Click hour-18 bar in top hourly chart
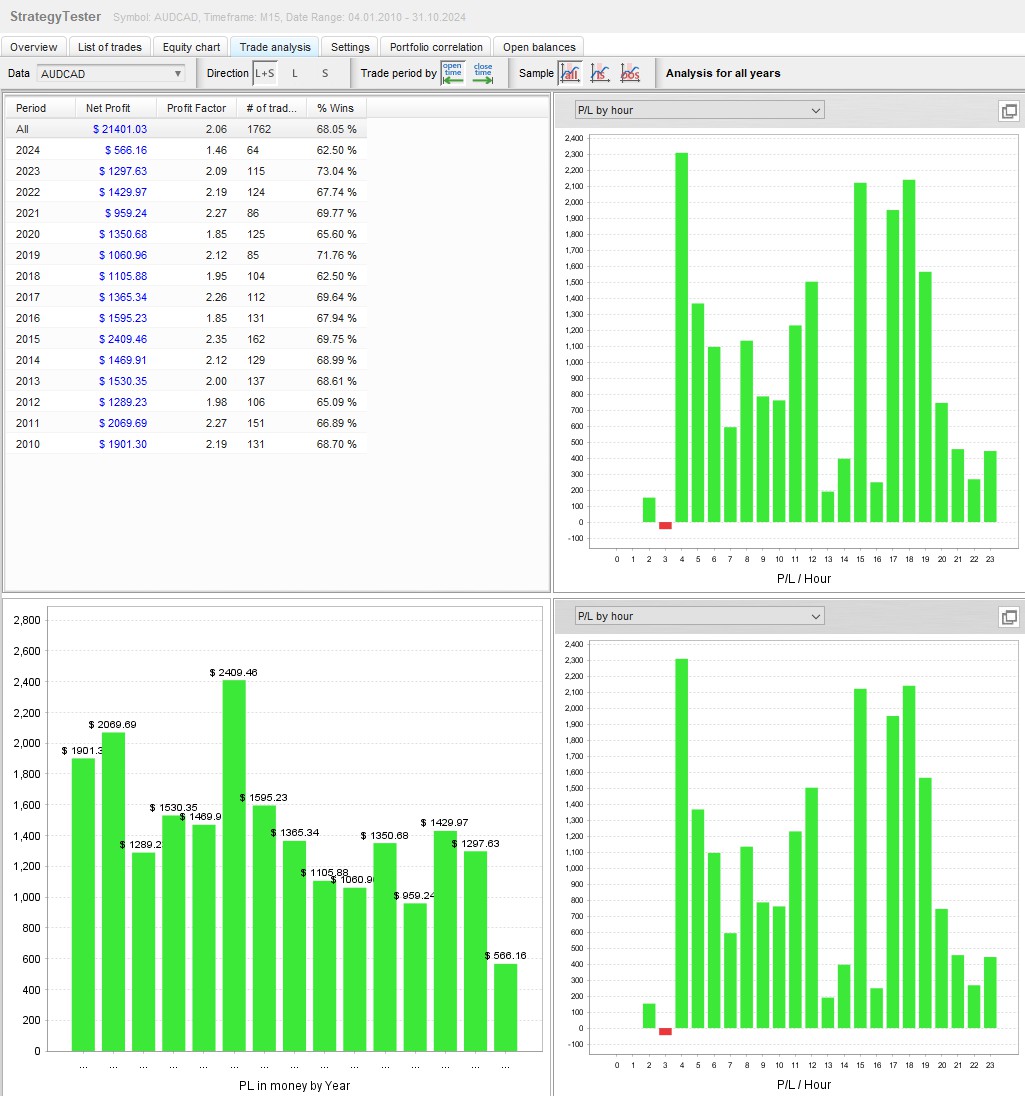The height and width of the screenshot is (1096, 1025). 909,351
